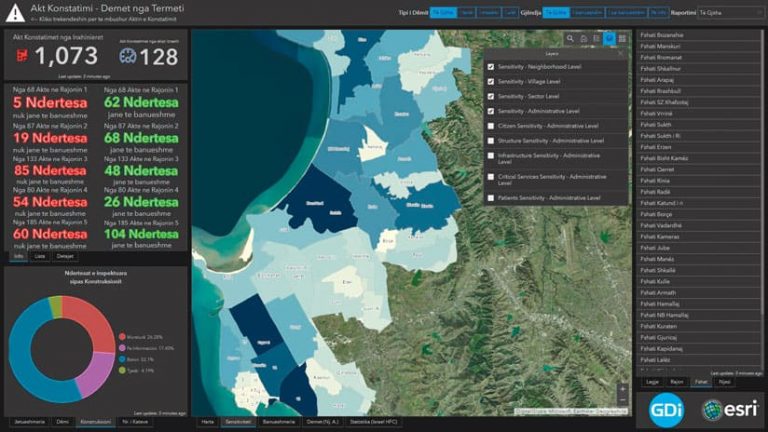
Task: Open the Demi chart tab
Action: point(63,422)
